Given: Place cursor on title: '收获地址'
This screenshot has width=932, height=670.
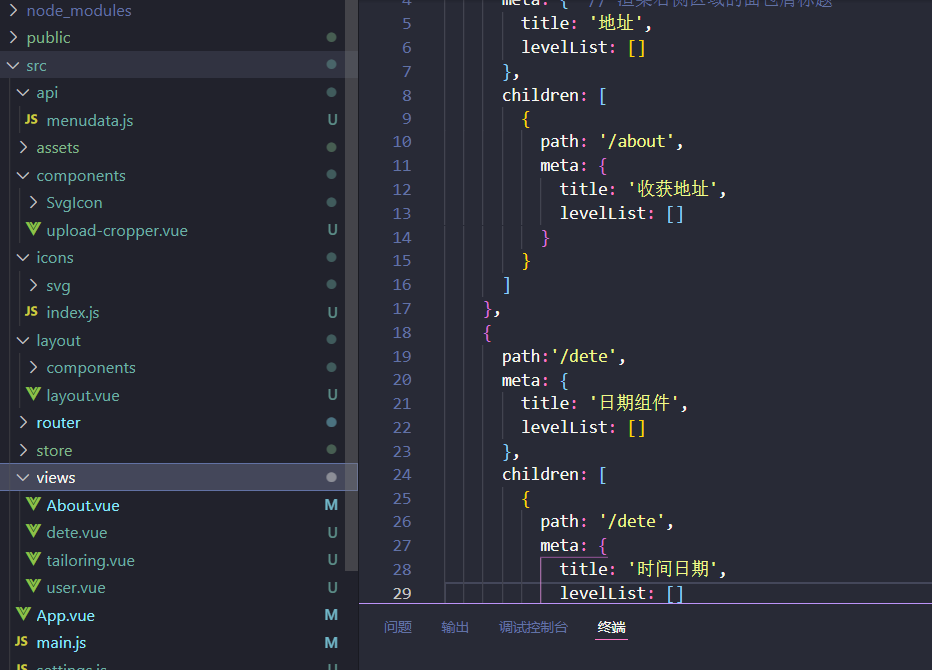Looking at the screenshot, I should [x=643, y=189].
